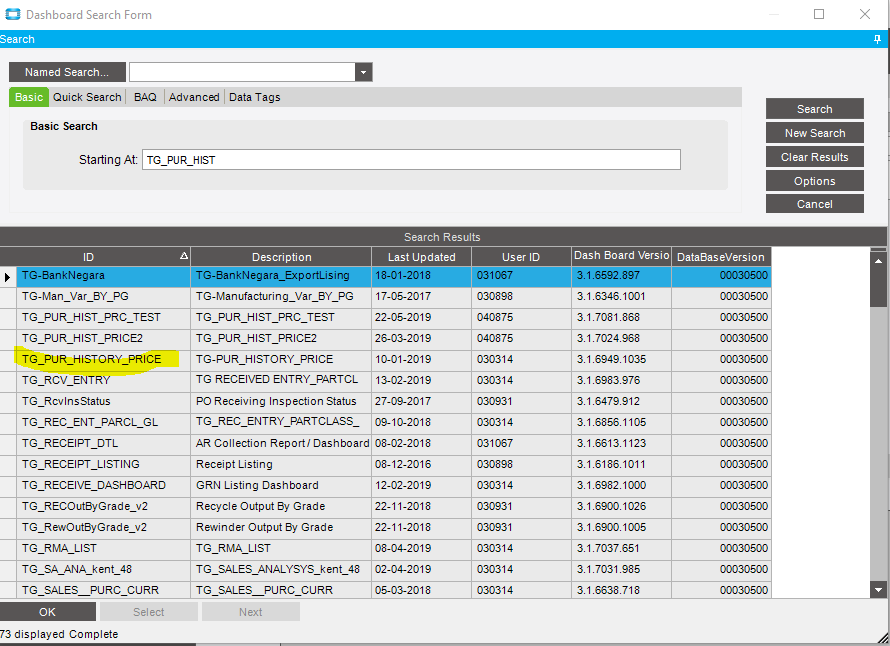Open the BAQ tab
This screenshot has height=646, width=890.
[x=145, y=97]
